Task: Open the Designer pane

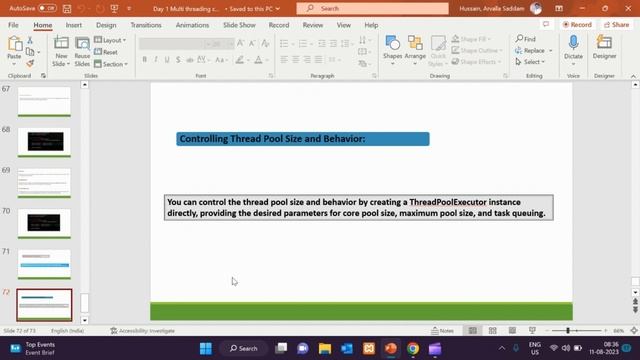Action: pyautogui.click(x=604, y=47)
